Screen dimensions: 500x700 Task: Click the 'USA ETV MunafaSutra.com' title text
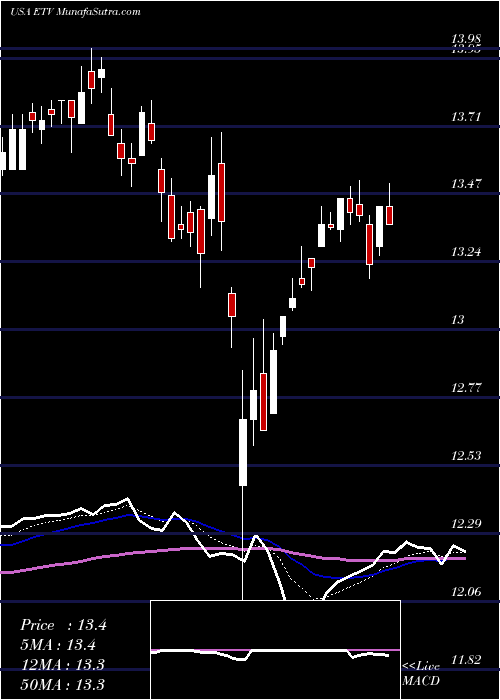[x=75, y=12]
